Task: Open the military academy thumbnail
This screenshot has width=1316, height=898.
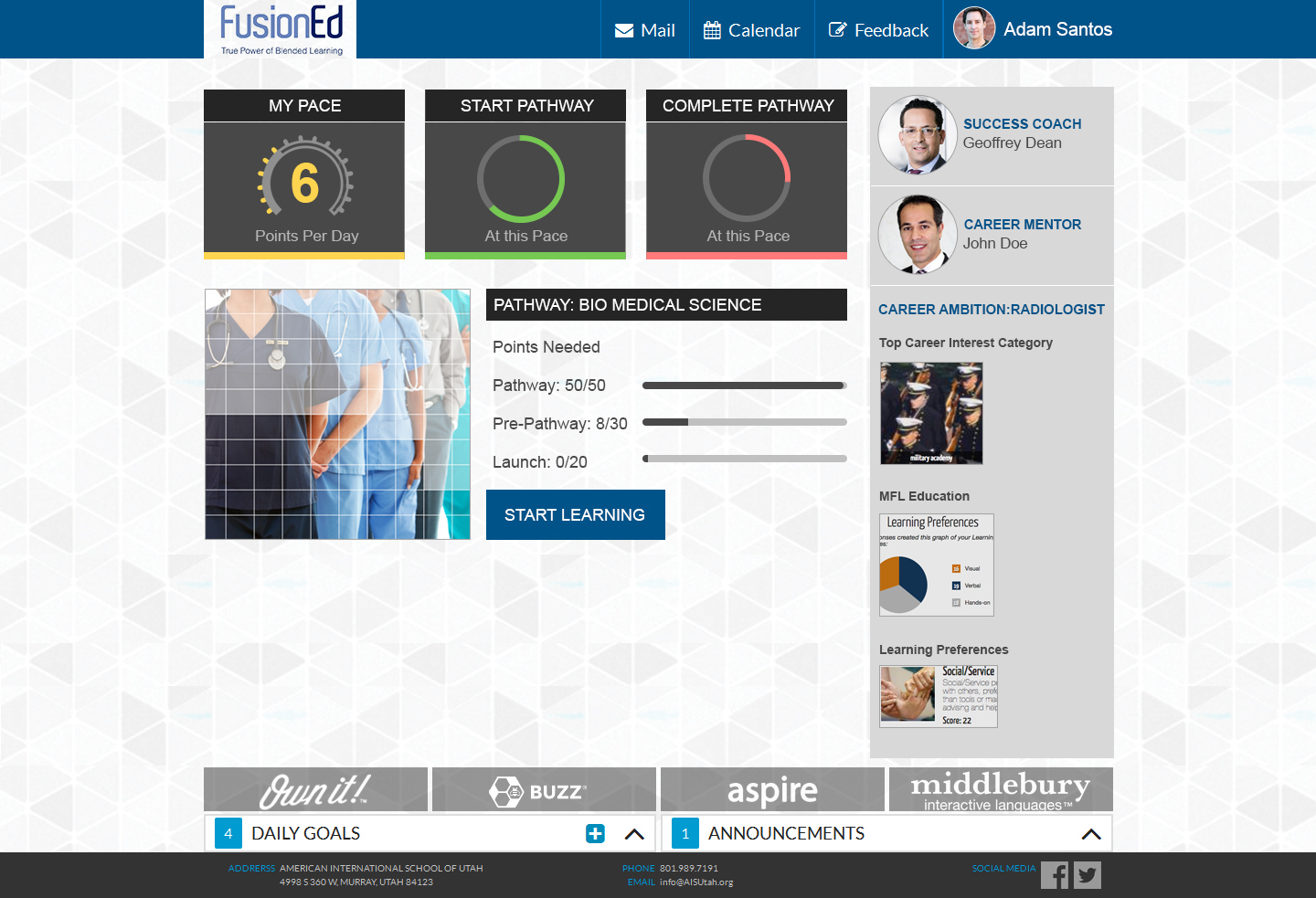Action: (x=930, y=413)
